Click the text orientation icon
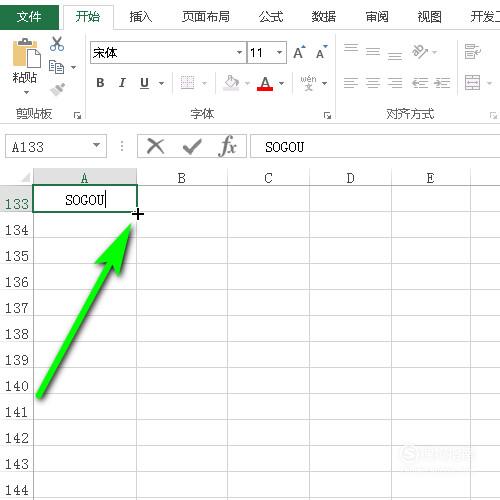500x500 pixels. (x=420, y=51)
